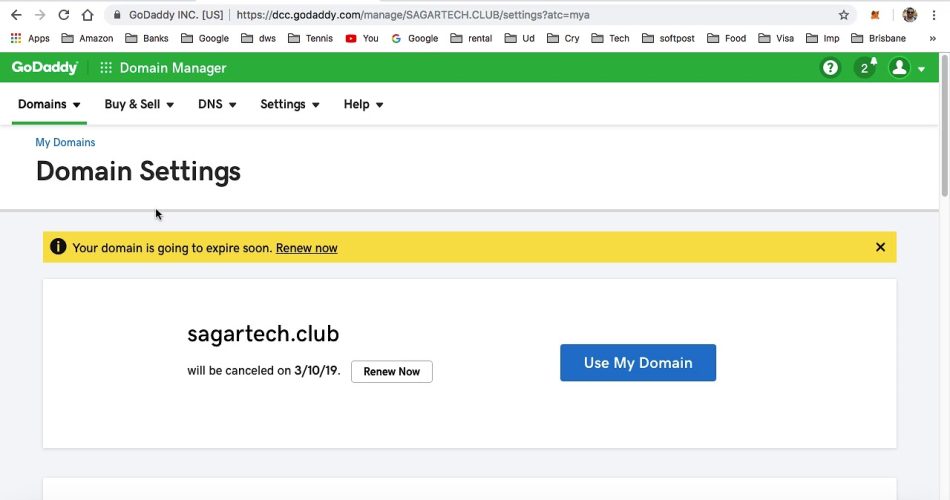Go to the browser home page icon

[x=88, y=15]
